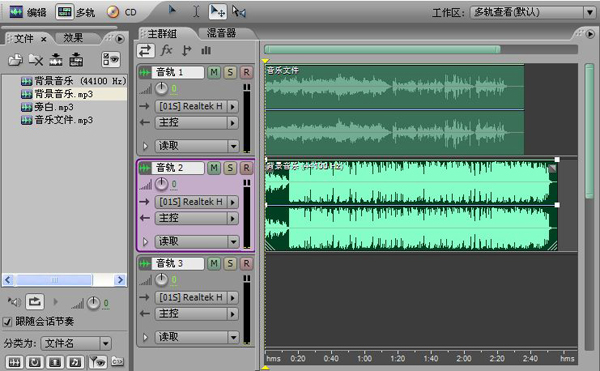Click the Inputs/Outputs view button
Viewport: 600px width, 371px height.
click(x=145, y=50)
